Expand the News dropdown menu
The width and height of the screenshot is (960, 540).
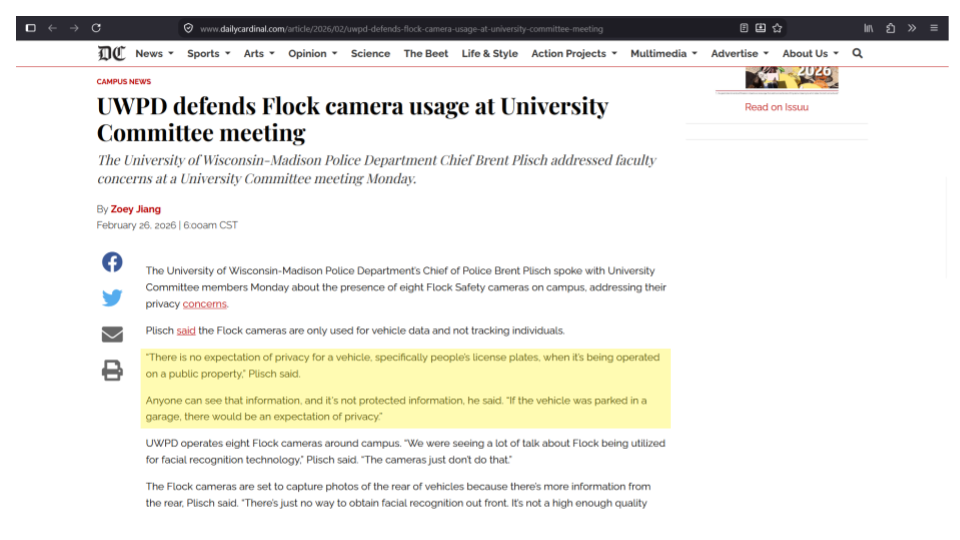(154, 54)
